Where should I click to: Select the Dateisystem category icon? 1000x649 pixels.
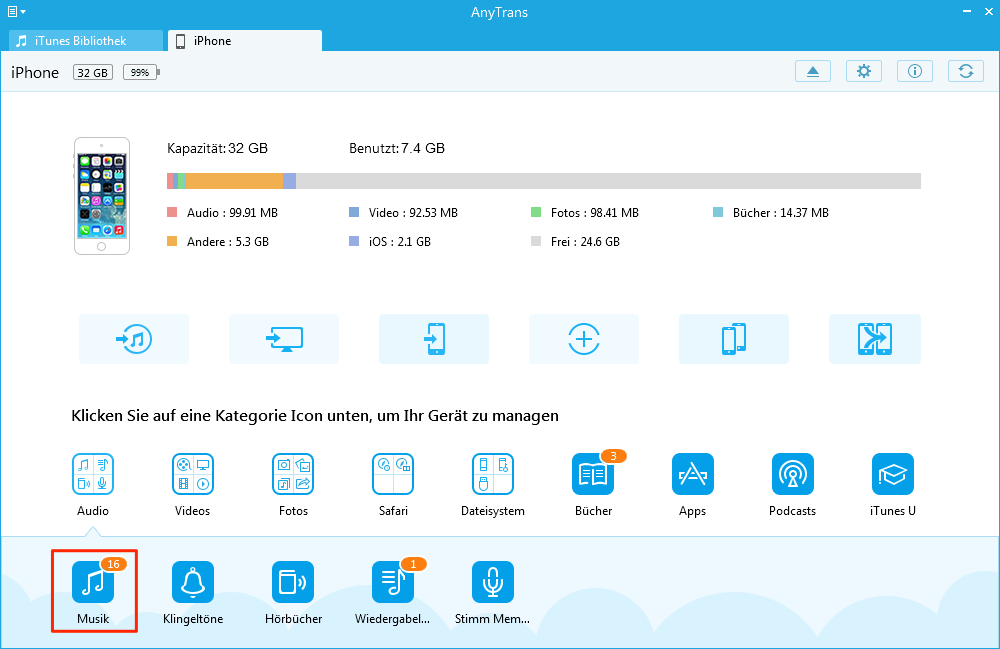coord(492,474)
